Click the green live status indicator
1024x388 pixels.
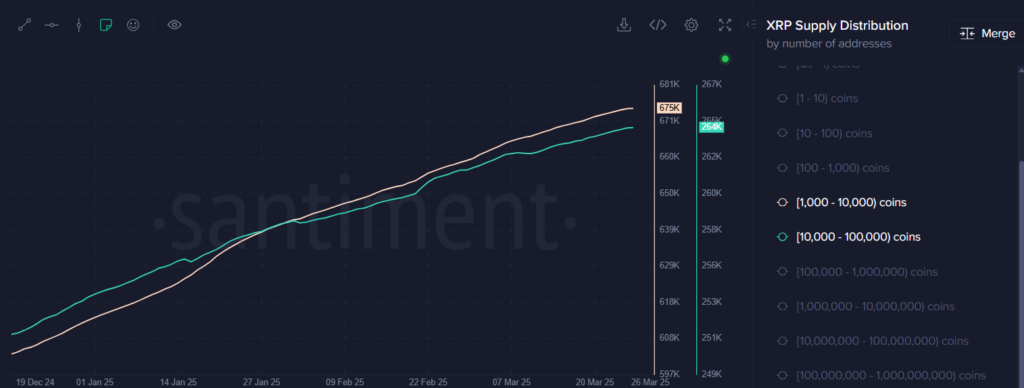click(725, 59)
